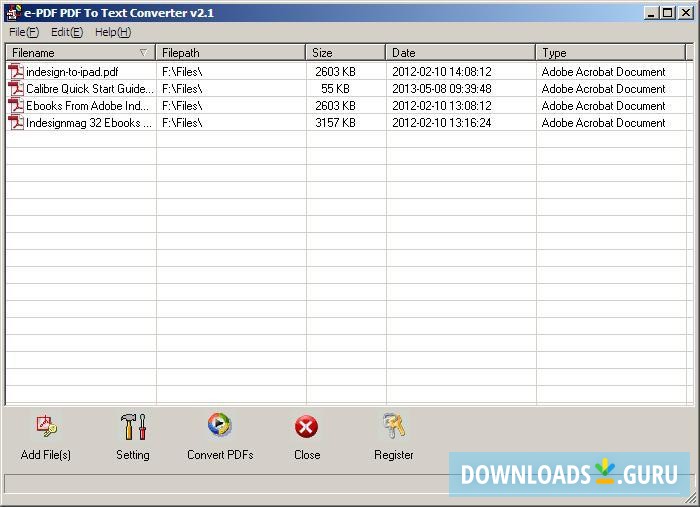Click PDF icon beside indesign-to-ipad.pdf
The width and height of the screenshot is (700, 507).
[16, 72]
